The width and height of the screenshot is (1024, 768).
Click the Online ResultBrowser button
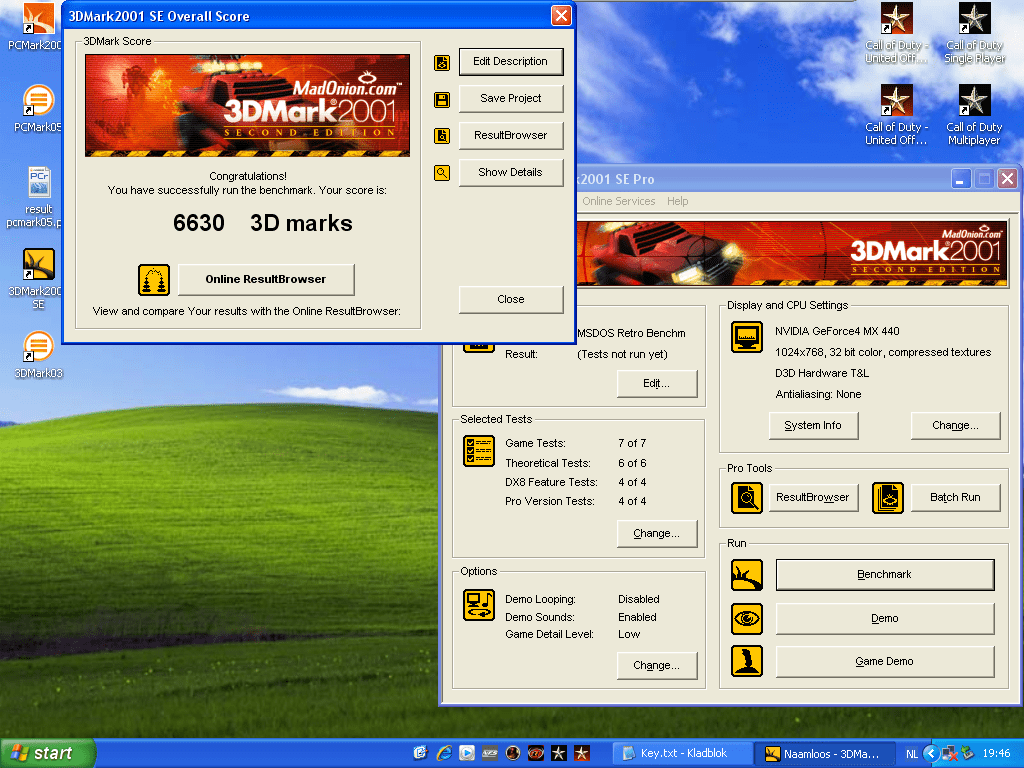click(x=266, y=280)
